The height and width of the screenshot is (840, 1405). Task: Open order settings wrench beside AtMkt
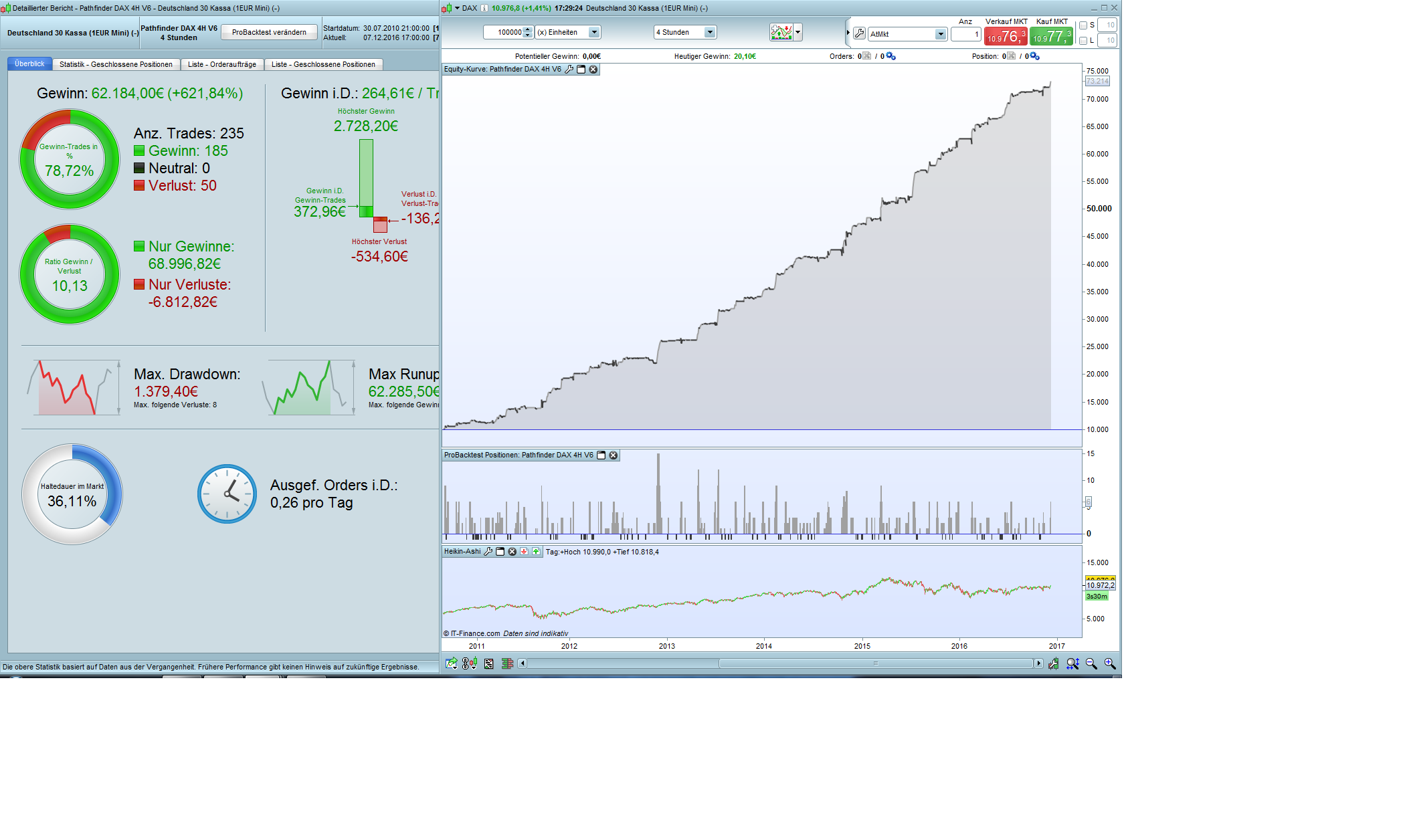[x=860, y=33]
